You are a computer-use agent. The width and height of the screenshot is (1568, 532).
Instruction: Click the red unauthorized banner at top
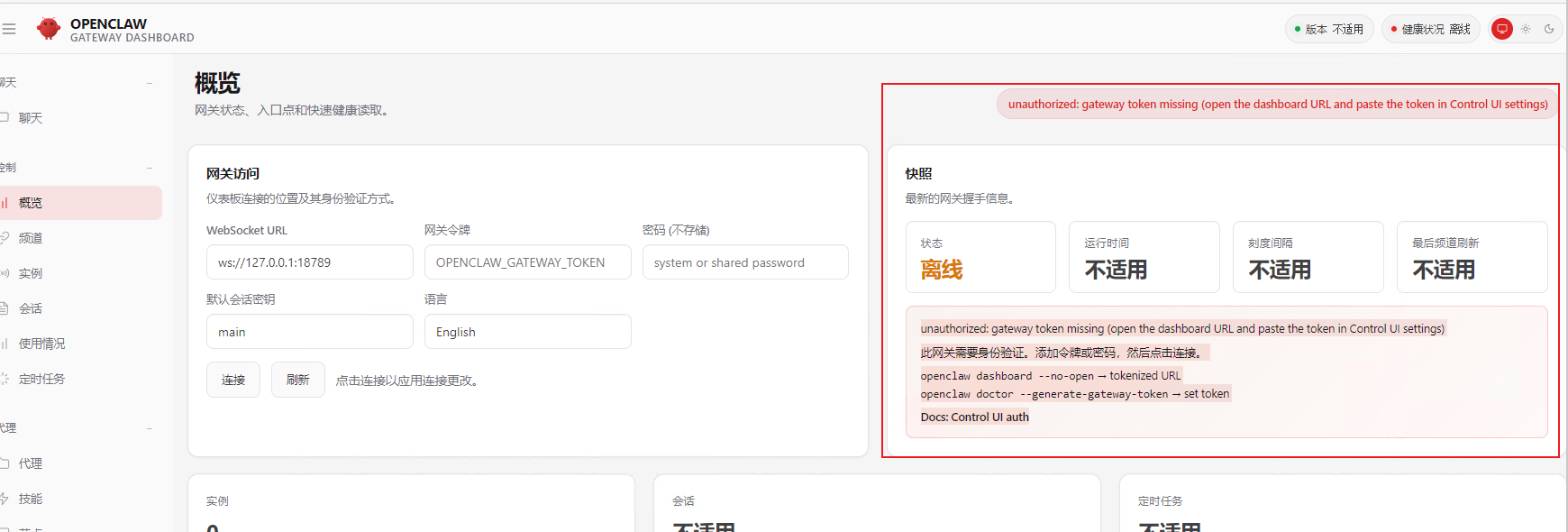[x=1278, y=105]
